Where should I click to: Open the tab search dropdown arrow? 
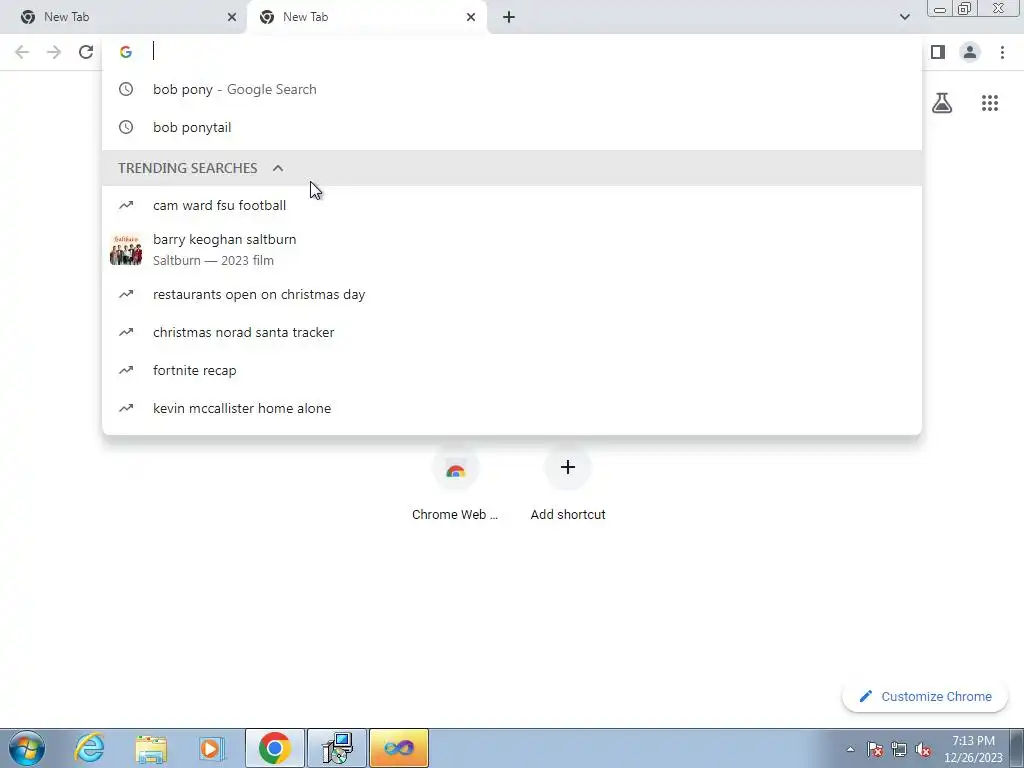coord(904,17)
